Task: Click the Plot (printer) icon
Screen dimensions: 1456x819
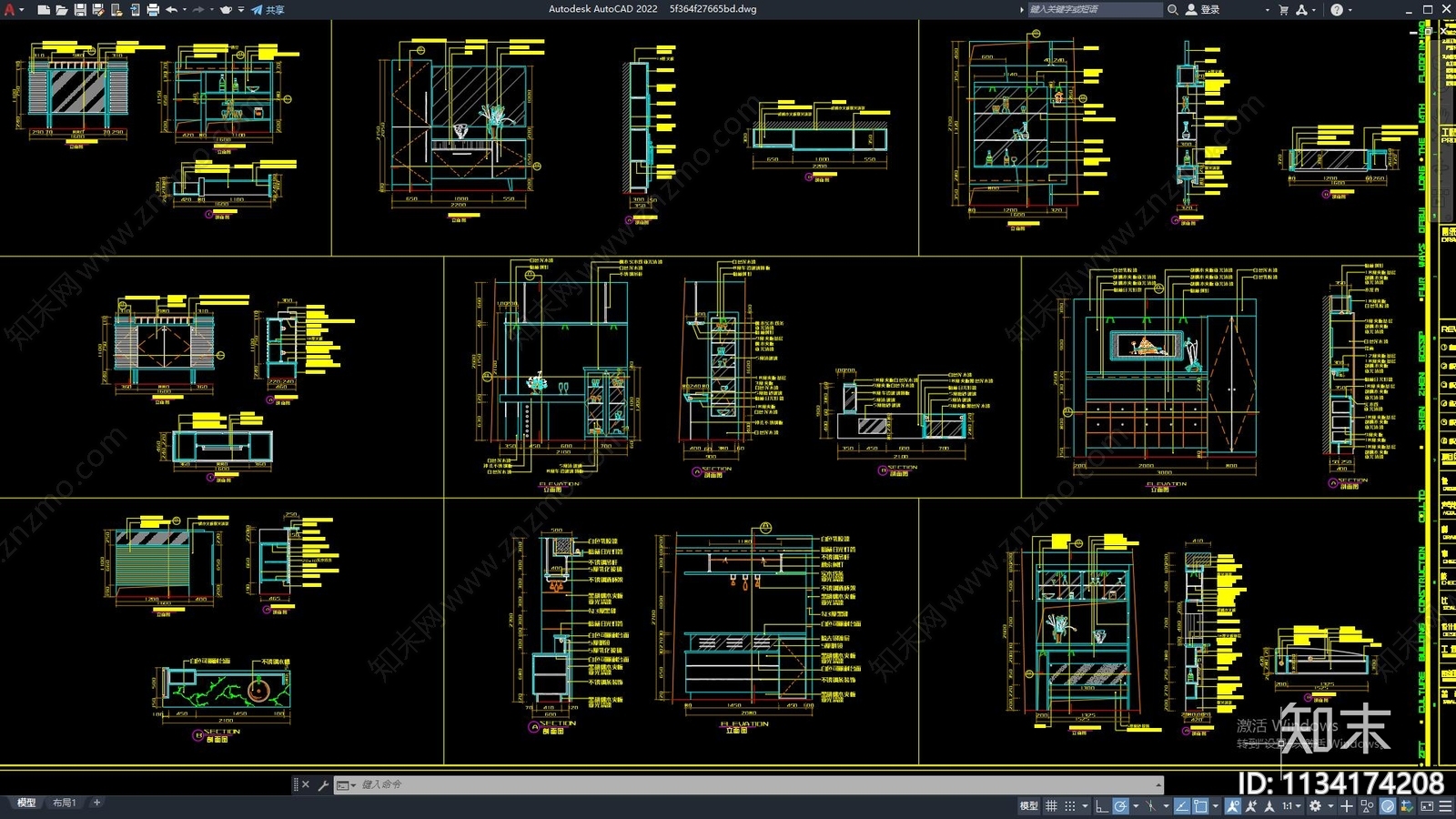Action: click(x=152, y=9)
